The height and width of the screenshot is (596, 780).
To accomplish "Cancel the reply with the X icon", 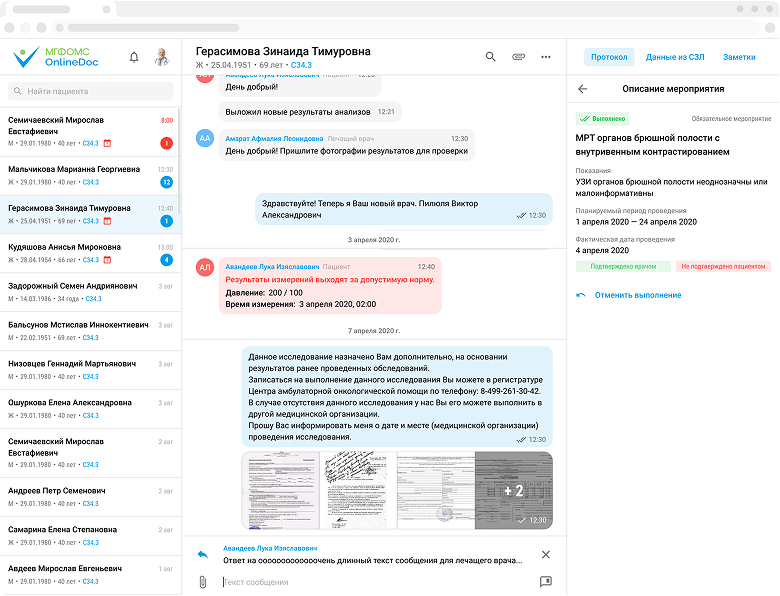I will [546, 554].
